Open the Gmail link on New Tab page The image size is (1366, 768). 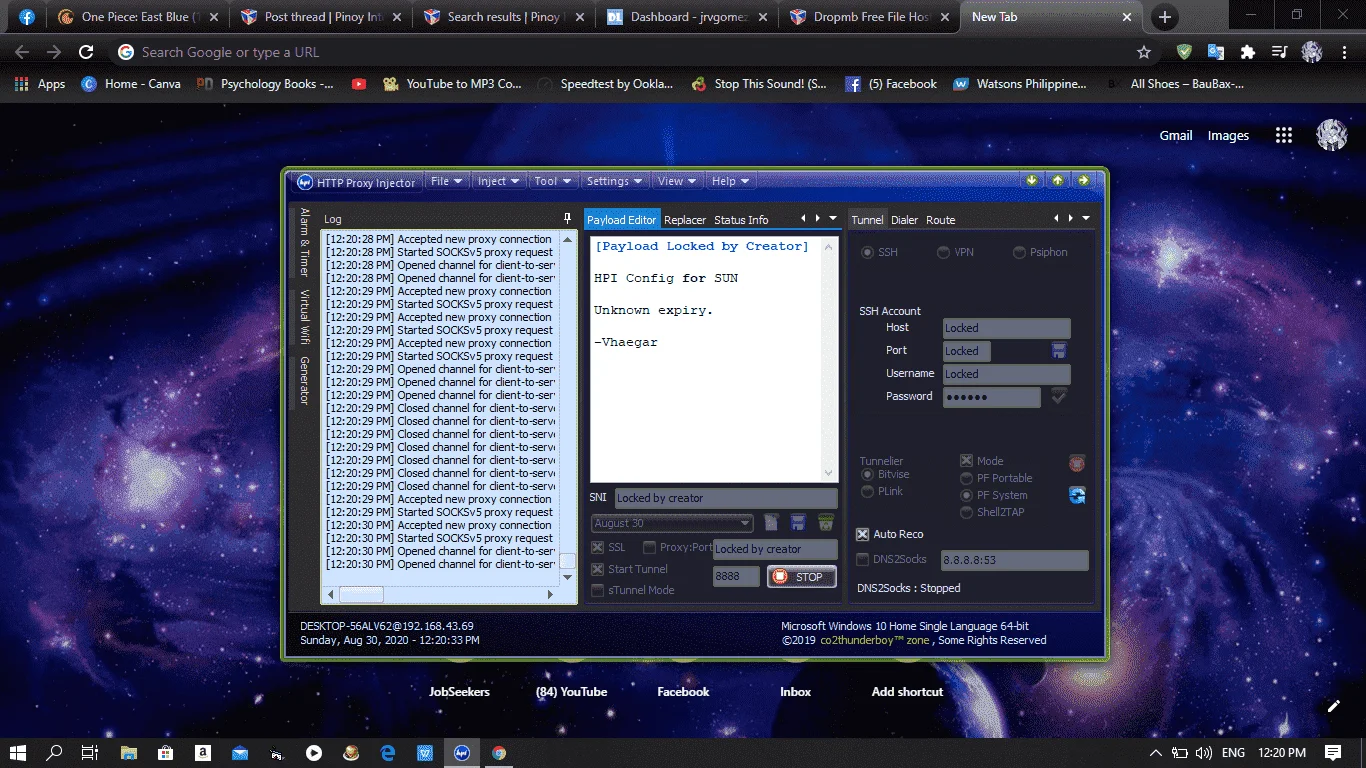[x=1176, y=136]
